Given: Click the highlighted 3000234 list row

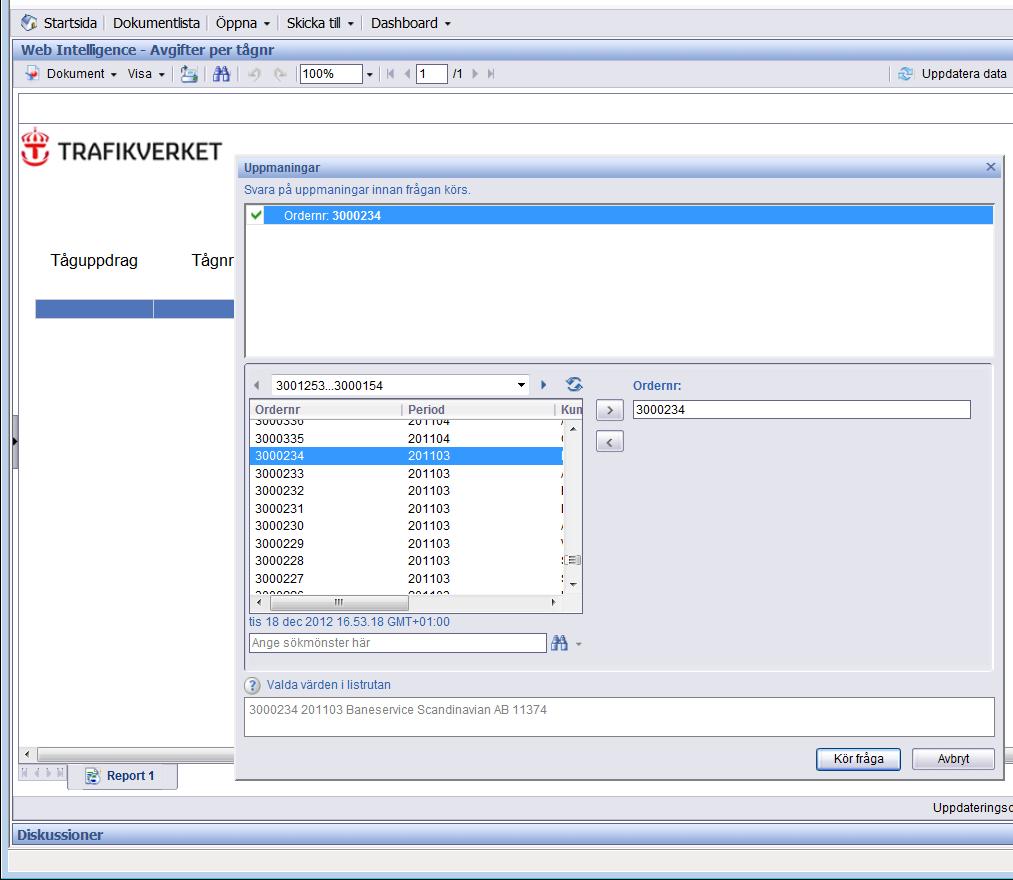Looking at the screenshot, I should pyautogui.click(x=406, y=456).
